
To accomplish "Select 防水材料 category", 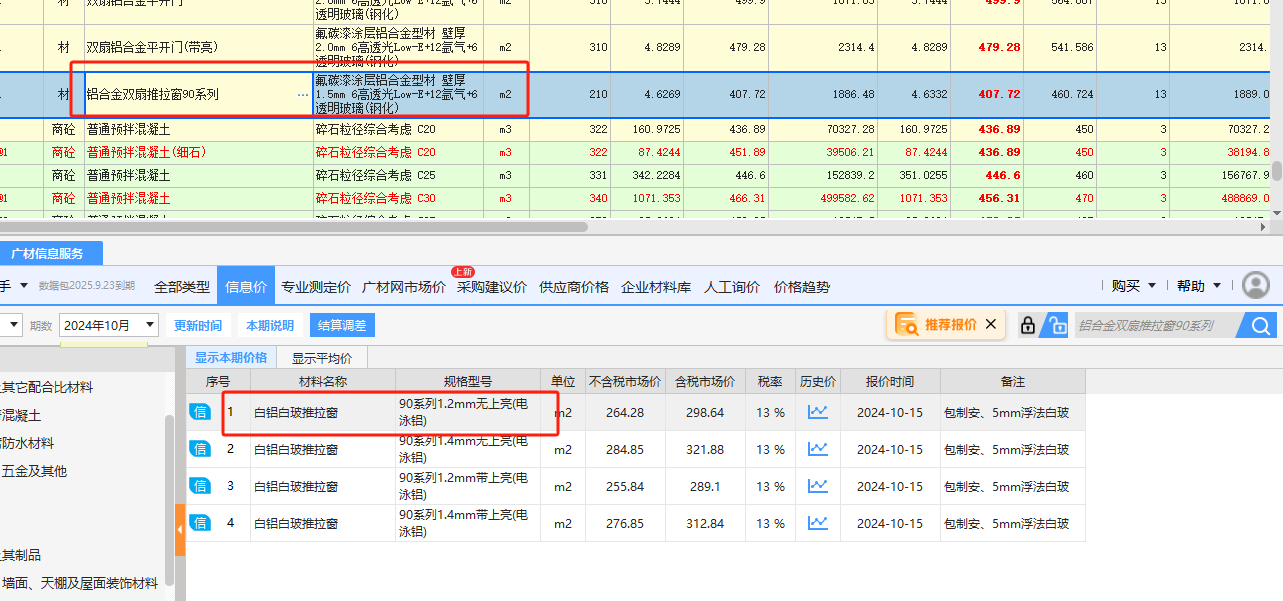I will point(28,443).
